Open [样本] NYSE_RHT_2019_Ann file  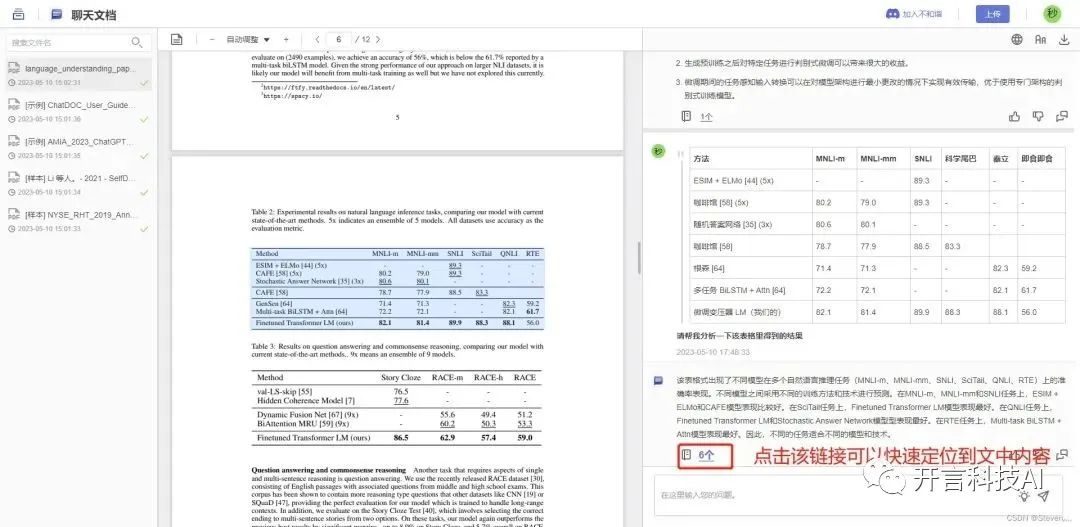79,220
